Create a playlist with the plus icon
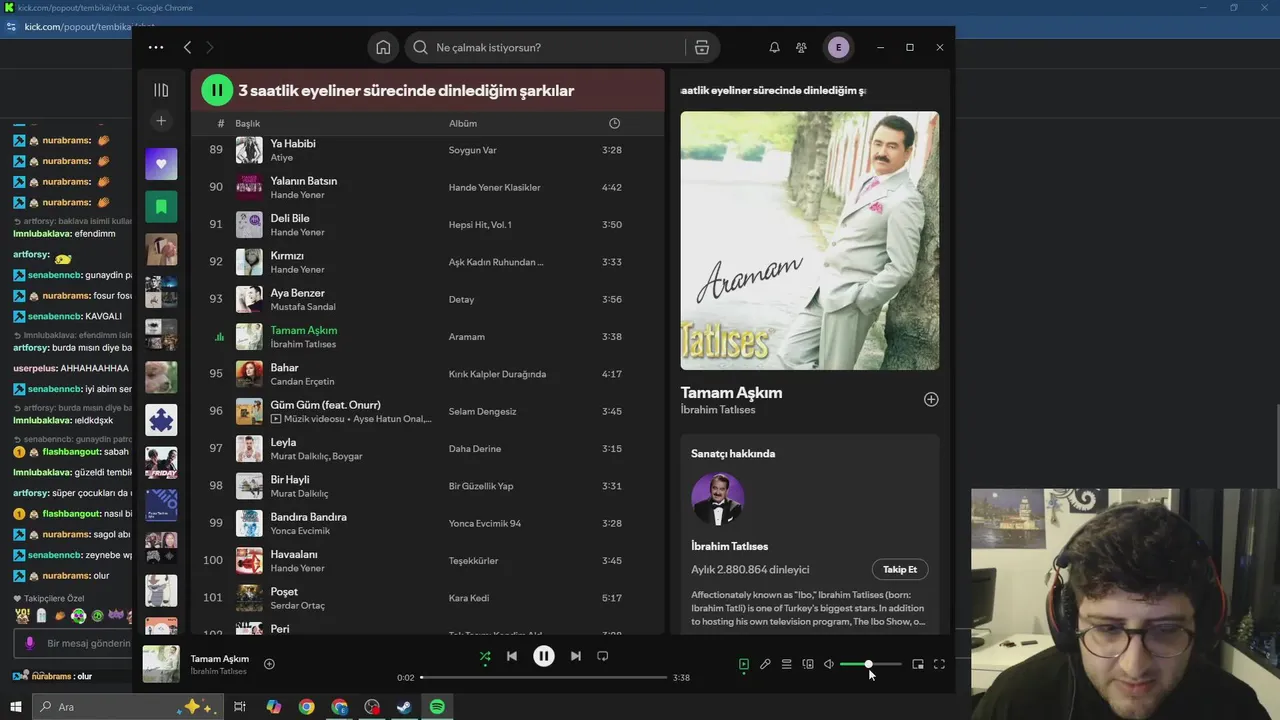 click(161, 121)
